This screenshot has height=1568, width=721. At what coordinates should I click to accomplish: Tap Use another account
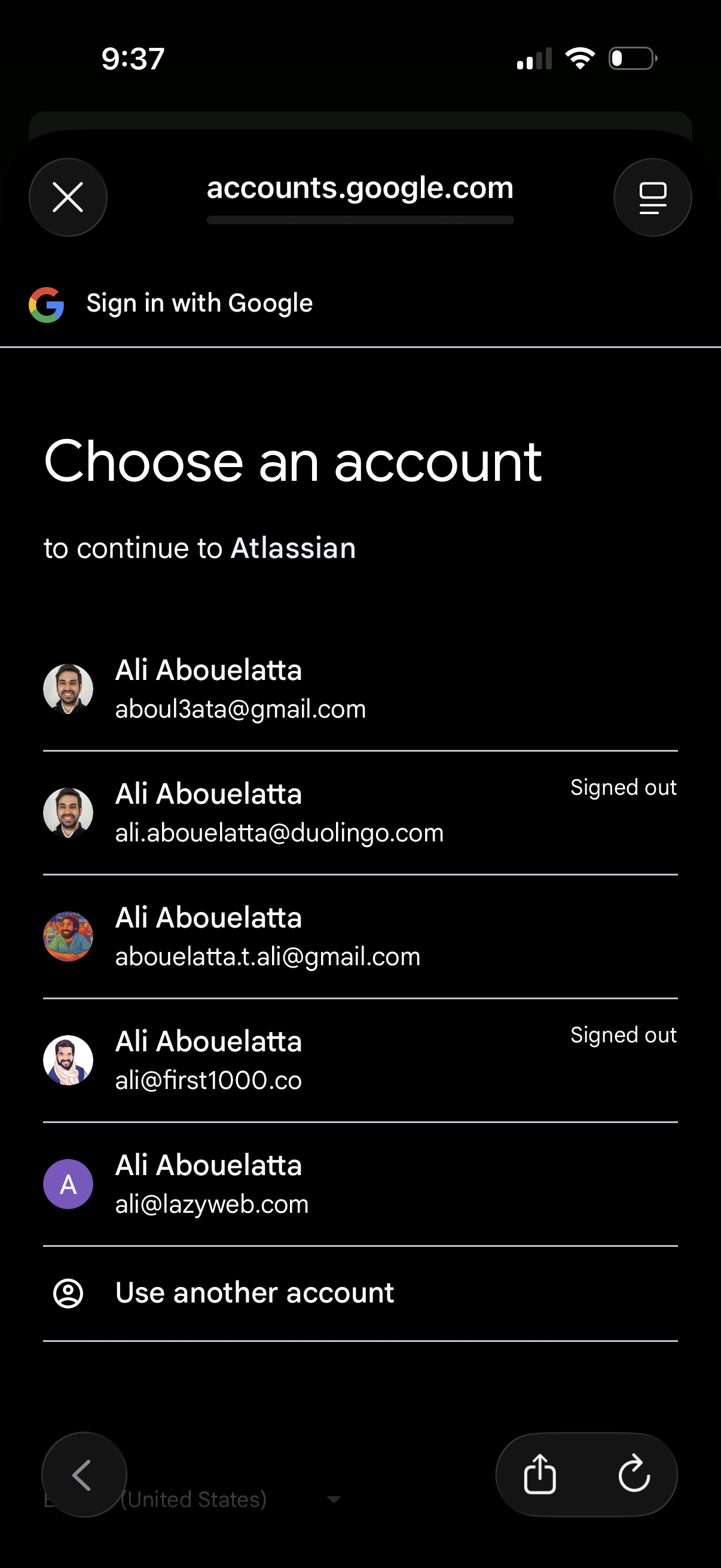(254, 1293)
